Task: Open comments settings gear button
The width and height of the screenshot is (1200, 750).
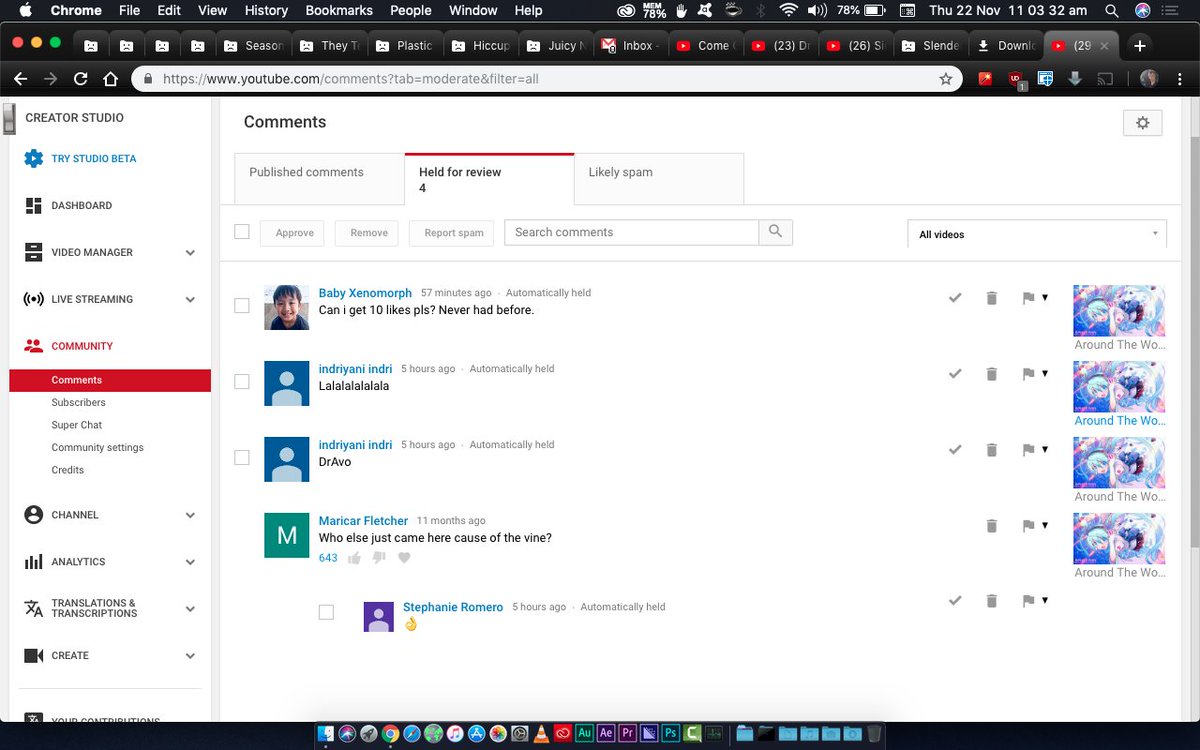Action: point(1143,123)
